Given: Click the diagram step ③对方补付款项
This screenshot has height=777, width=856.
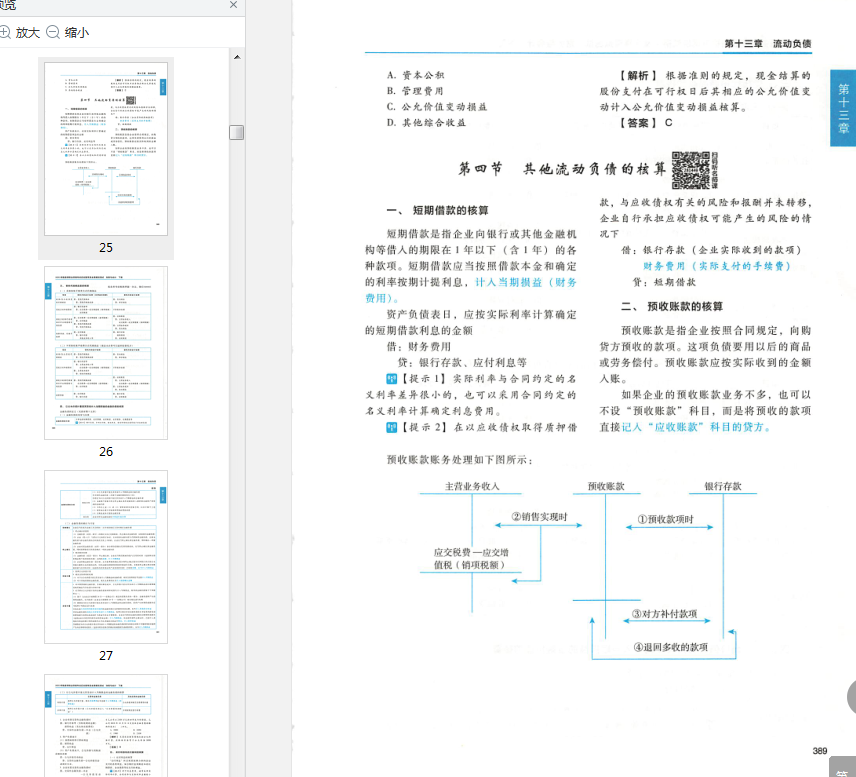Looking at the screenshot, I should point(664,614).
